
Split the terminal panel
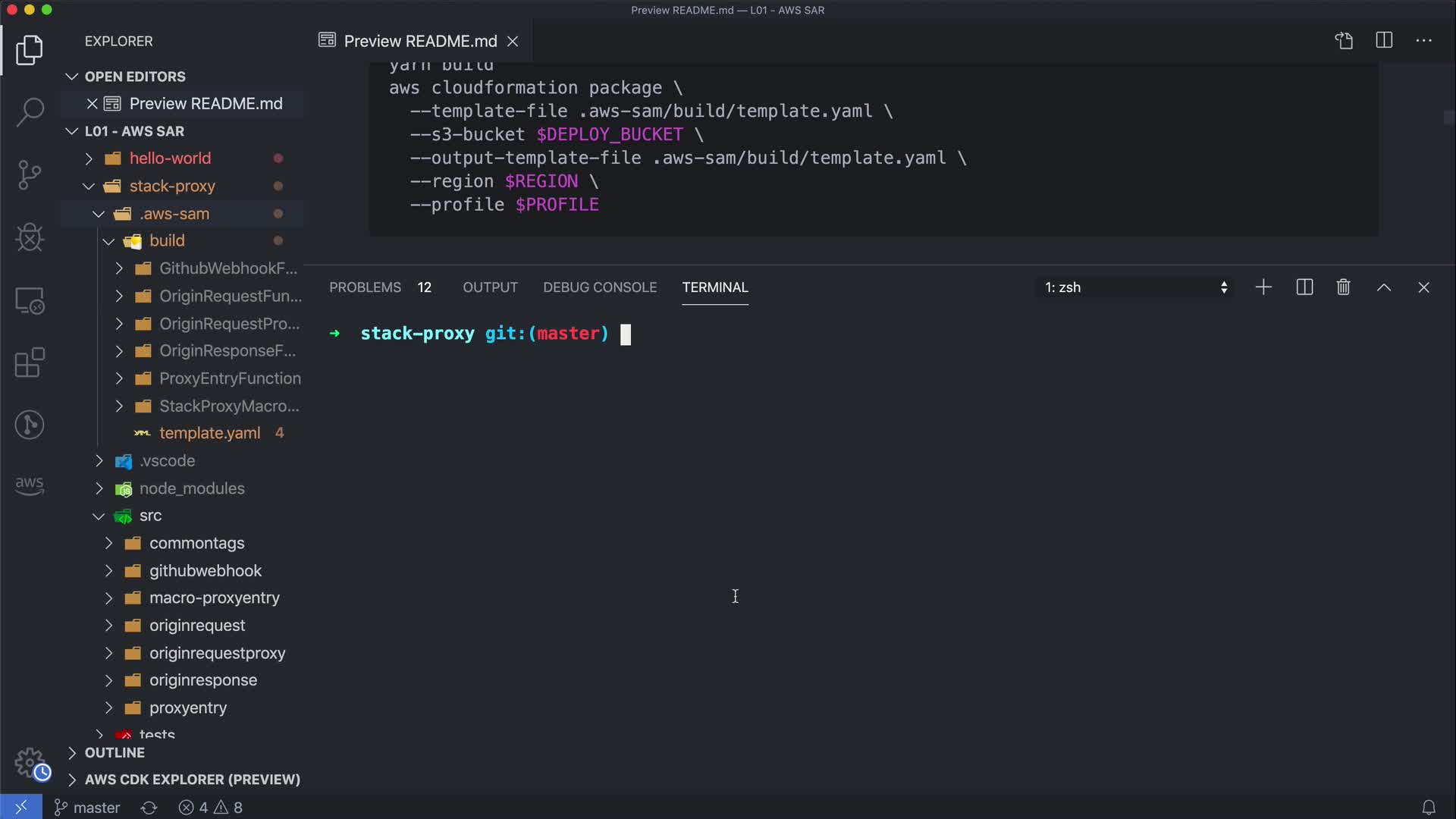[1304, 287]
